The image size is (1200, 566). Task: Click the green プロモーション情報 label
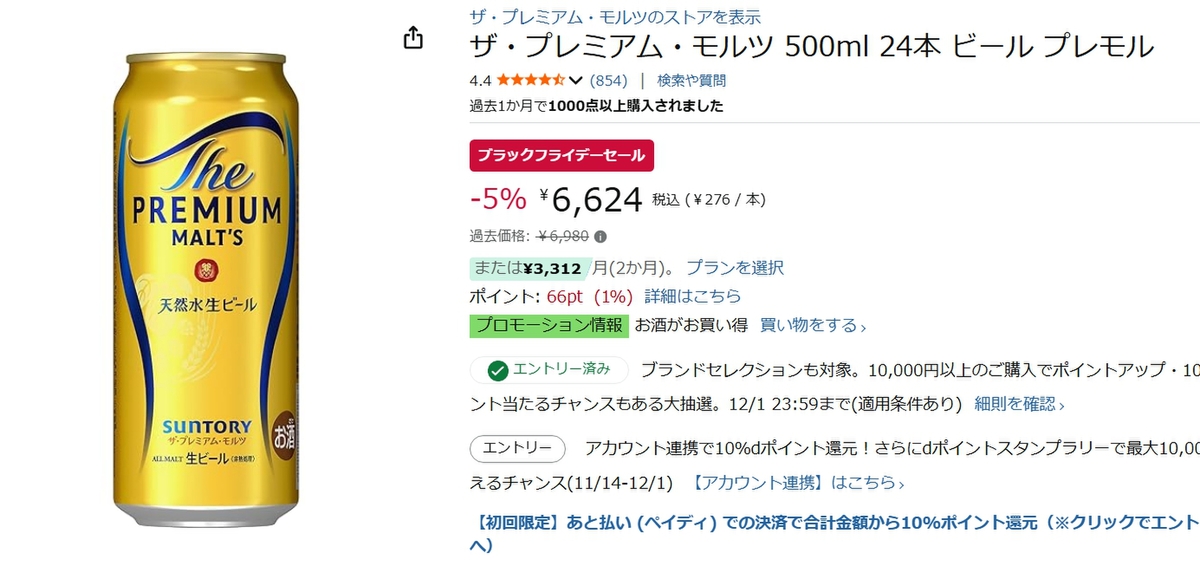(548, 325)
